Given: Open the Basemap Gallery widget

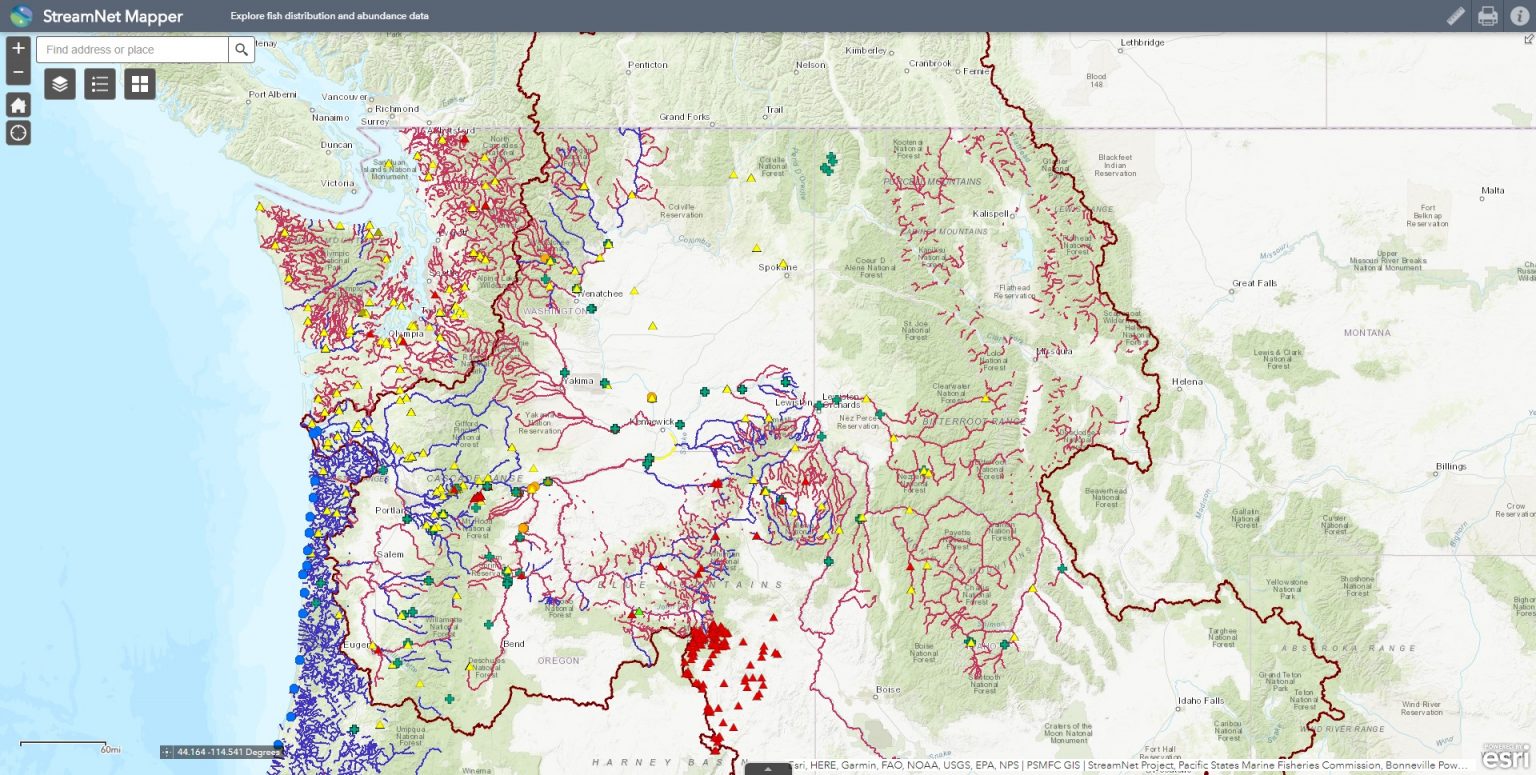Looking at the screenshot, I should tap(140, 84).
